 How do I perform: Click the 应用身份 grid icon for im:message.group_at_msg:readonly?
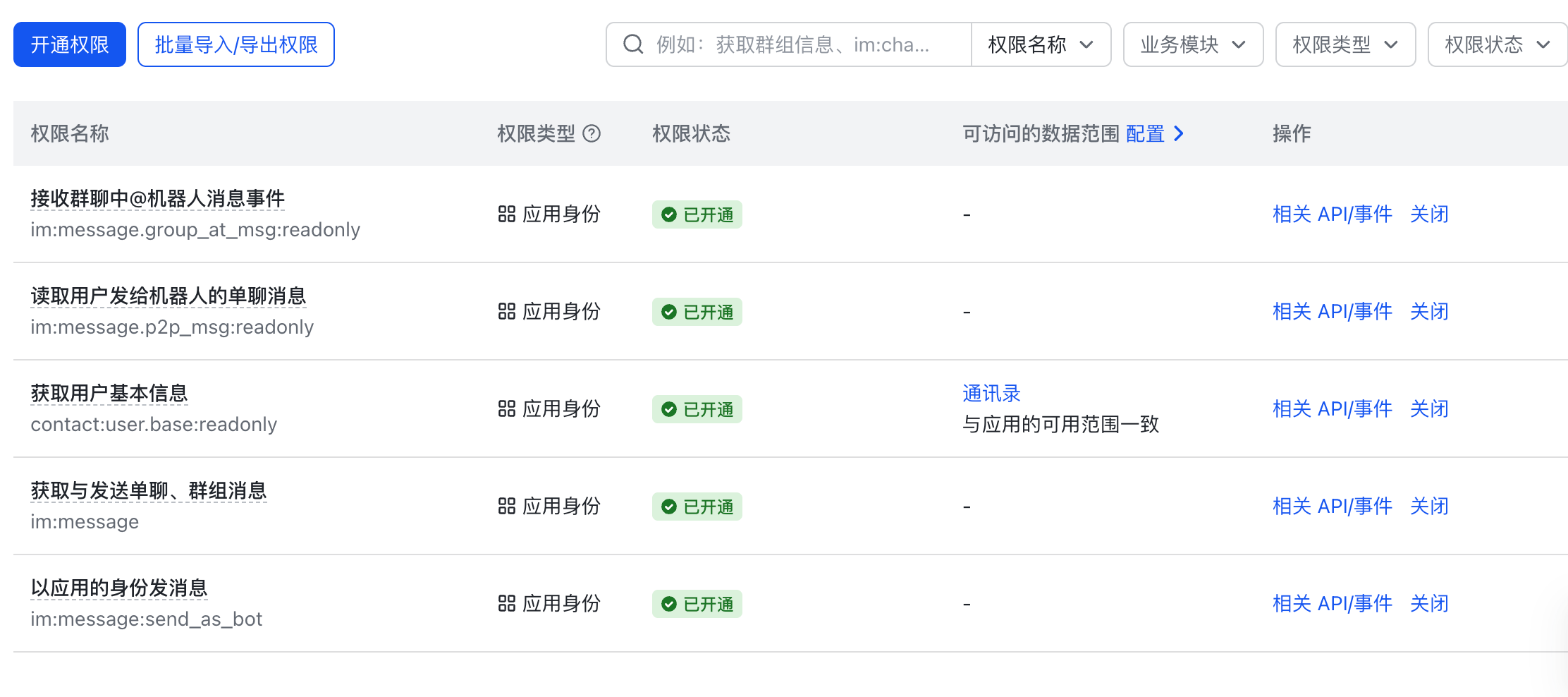(x=506, y=214)
